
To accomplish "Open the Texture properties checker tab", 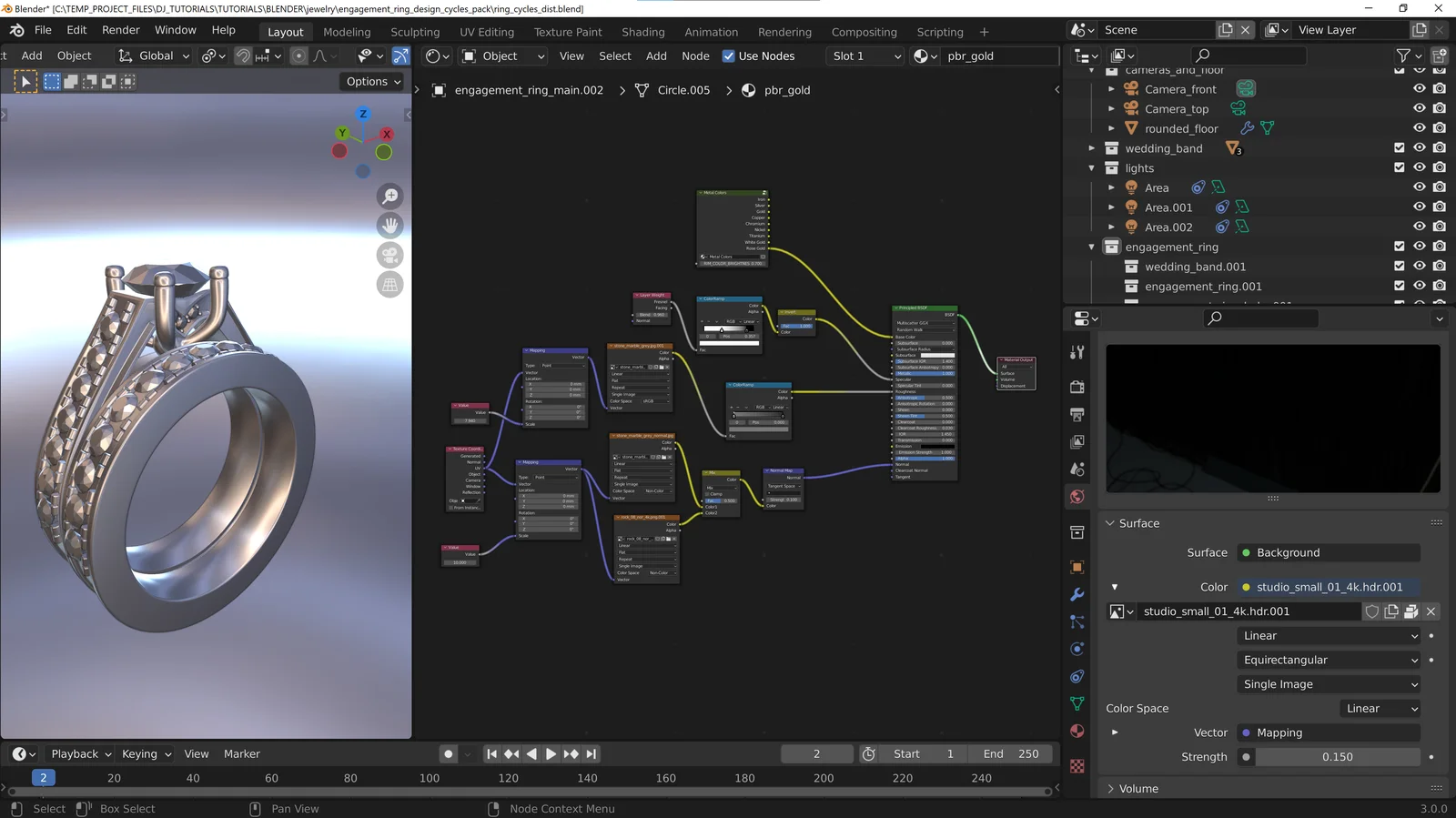I will 1077,766.
